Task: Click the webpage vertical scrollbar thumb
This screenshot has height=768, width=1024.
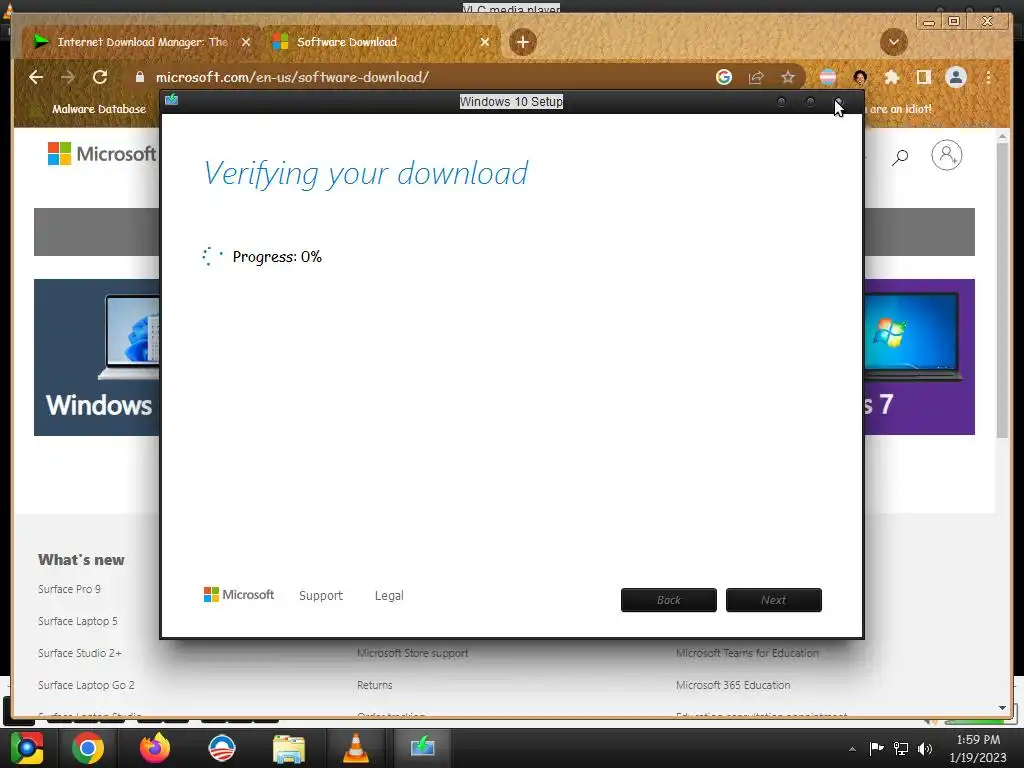Action: 1002,291
